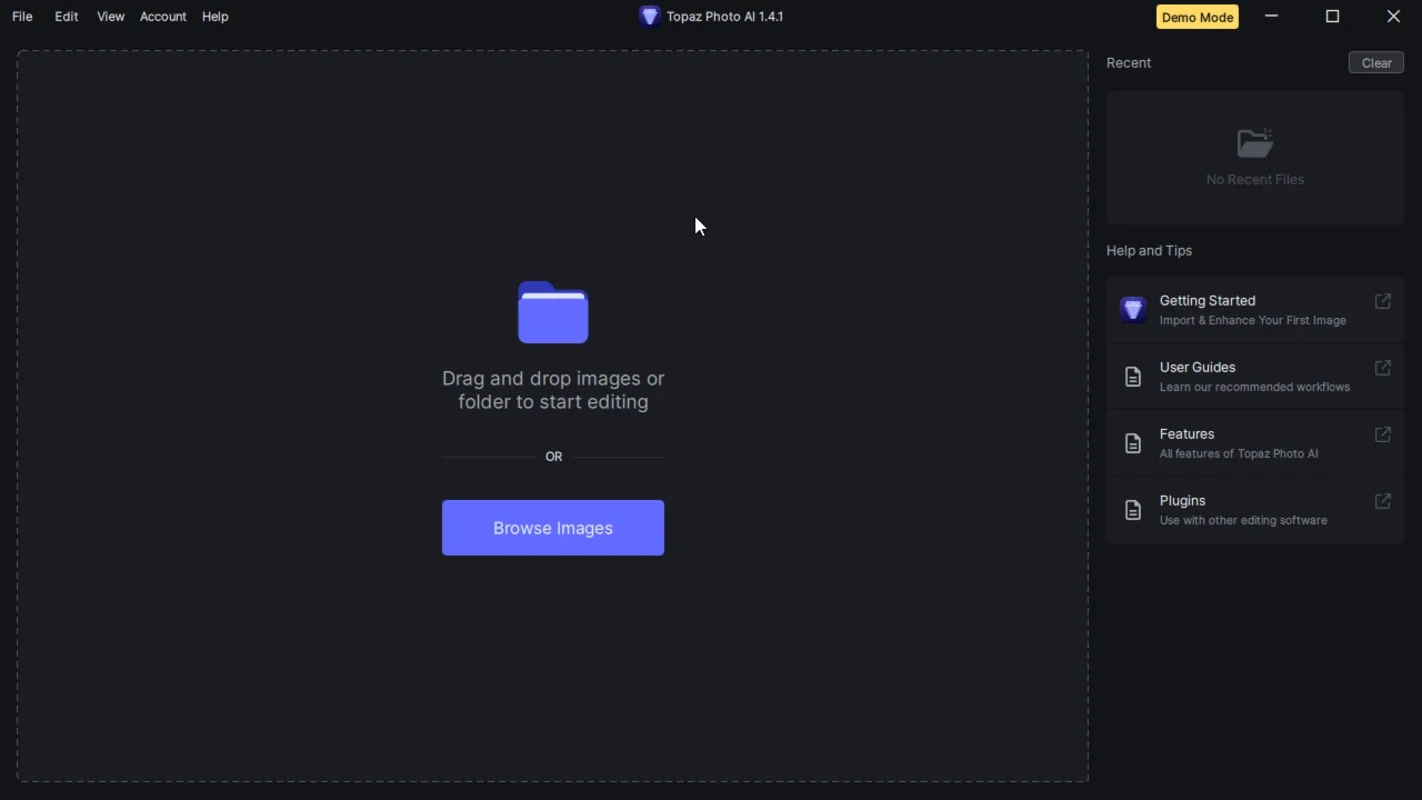Open Plugins external link icon
The height and width of the screenshot is (800, 1422).
1383,501
